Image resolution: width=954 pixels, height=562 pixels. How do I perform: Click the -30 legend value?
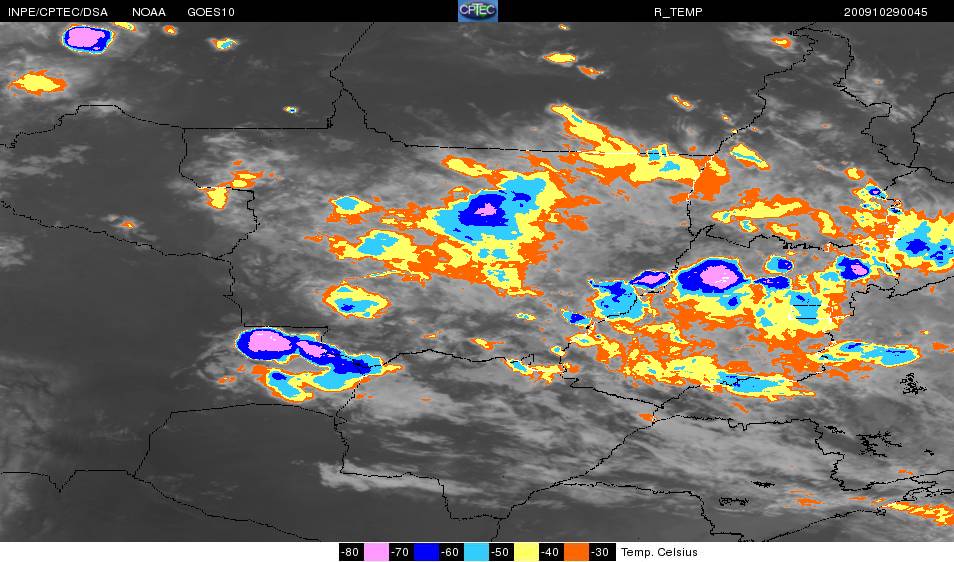600,552
